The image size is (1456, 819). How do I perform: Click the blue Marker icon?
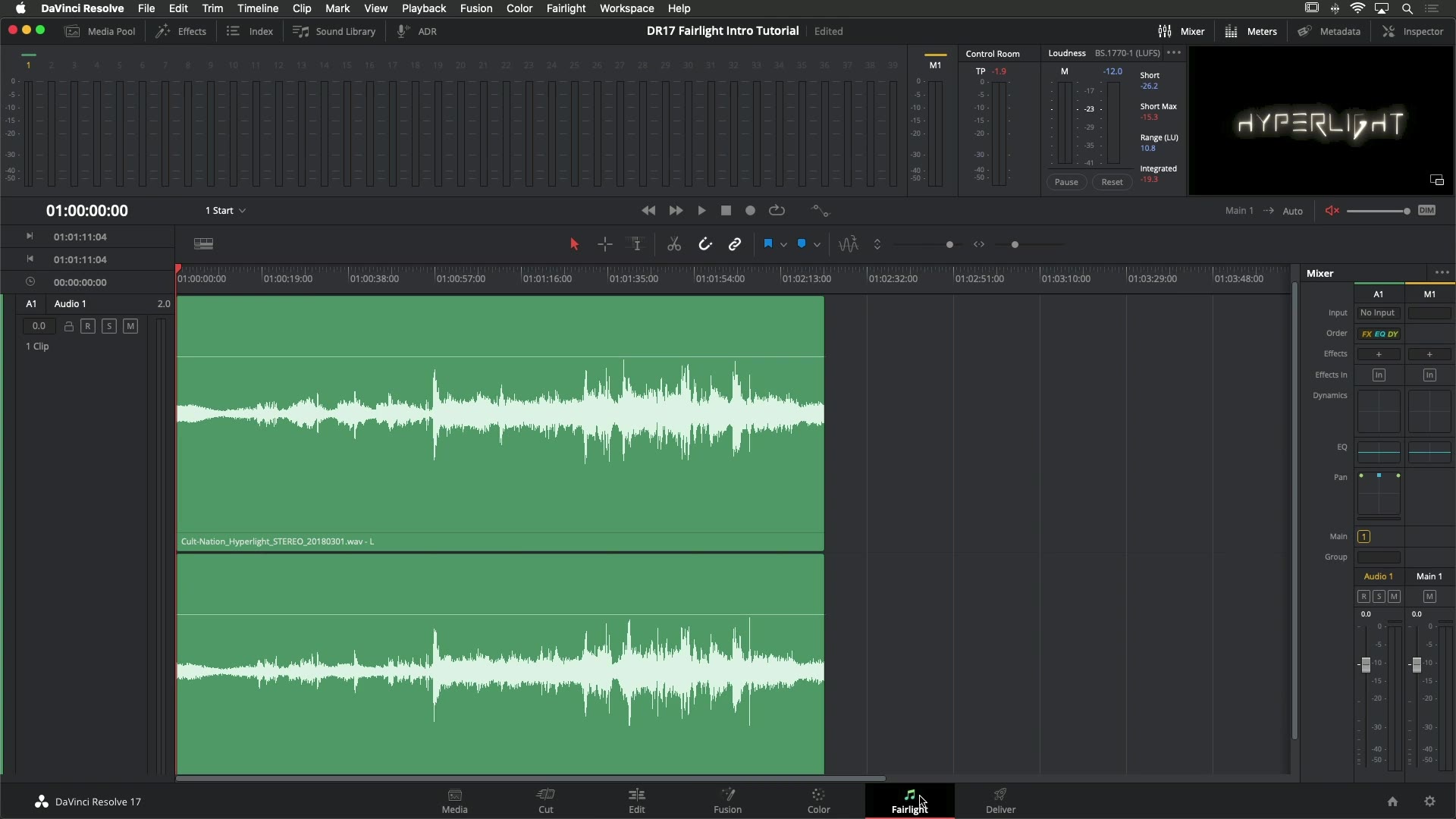[802, 244]
